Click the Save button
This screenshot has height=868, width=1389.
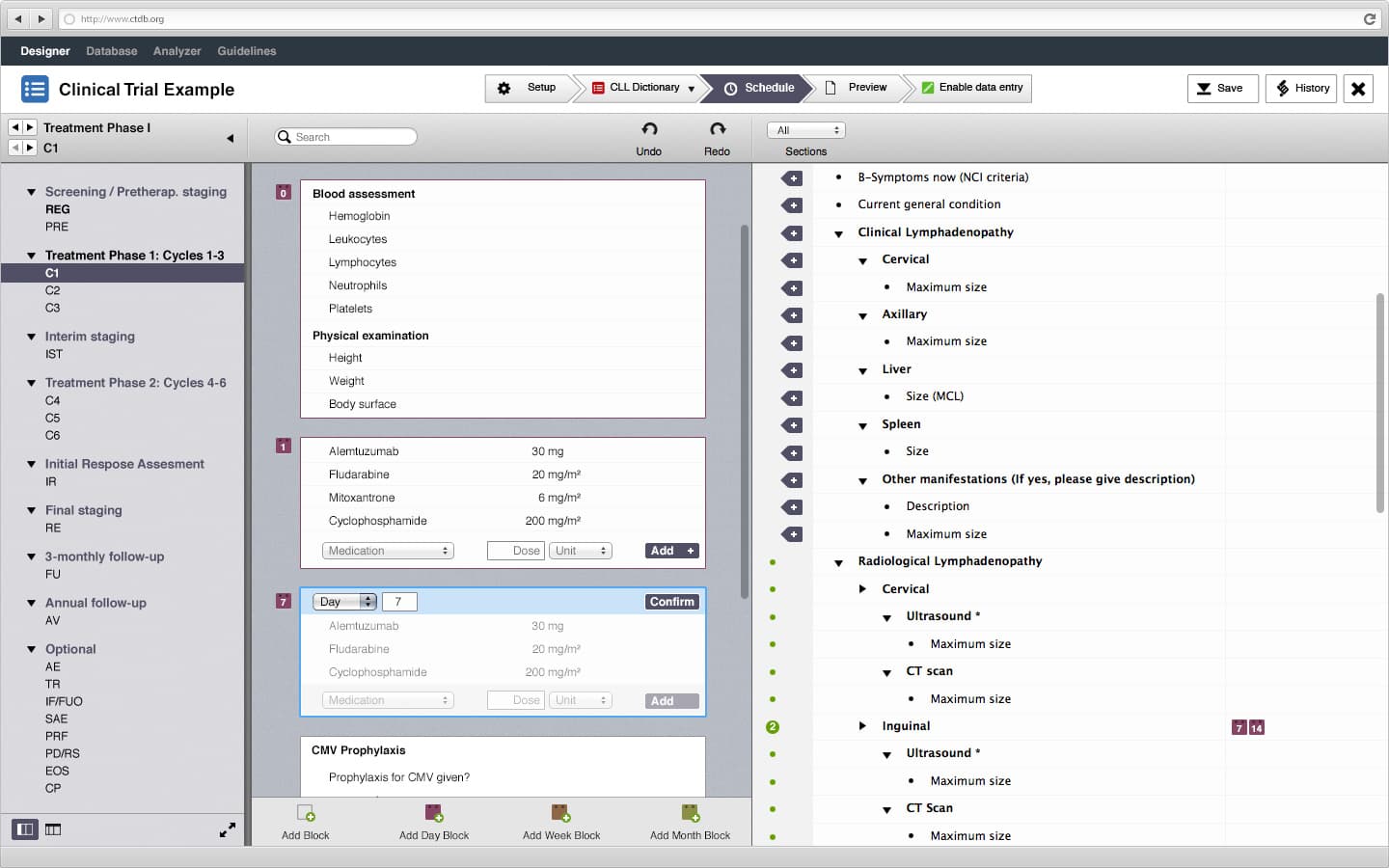point(1222,89)
